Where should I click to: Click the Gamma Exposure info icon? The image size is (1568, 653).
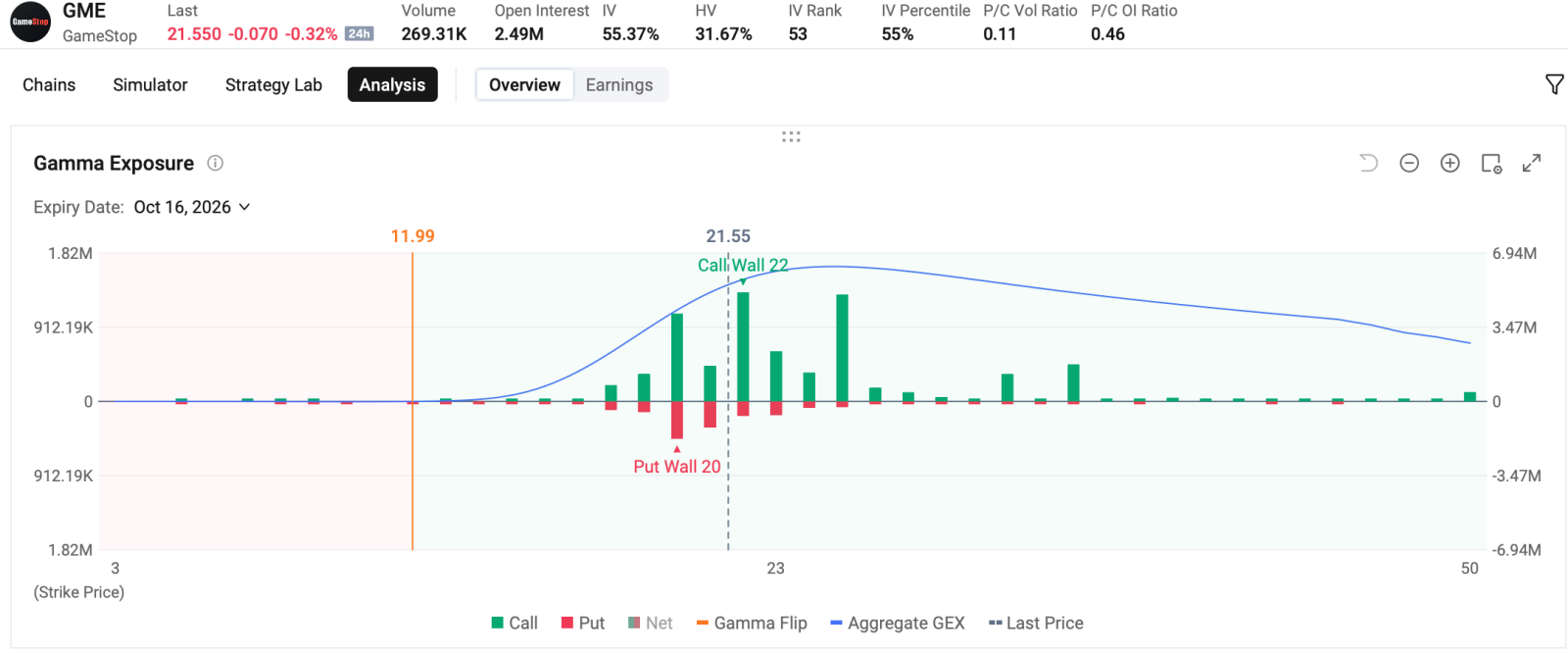click(215, 163)
